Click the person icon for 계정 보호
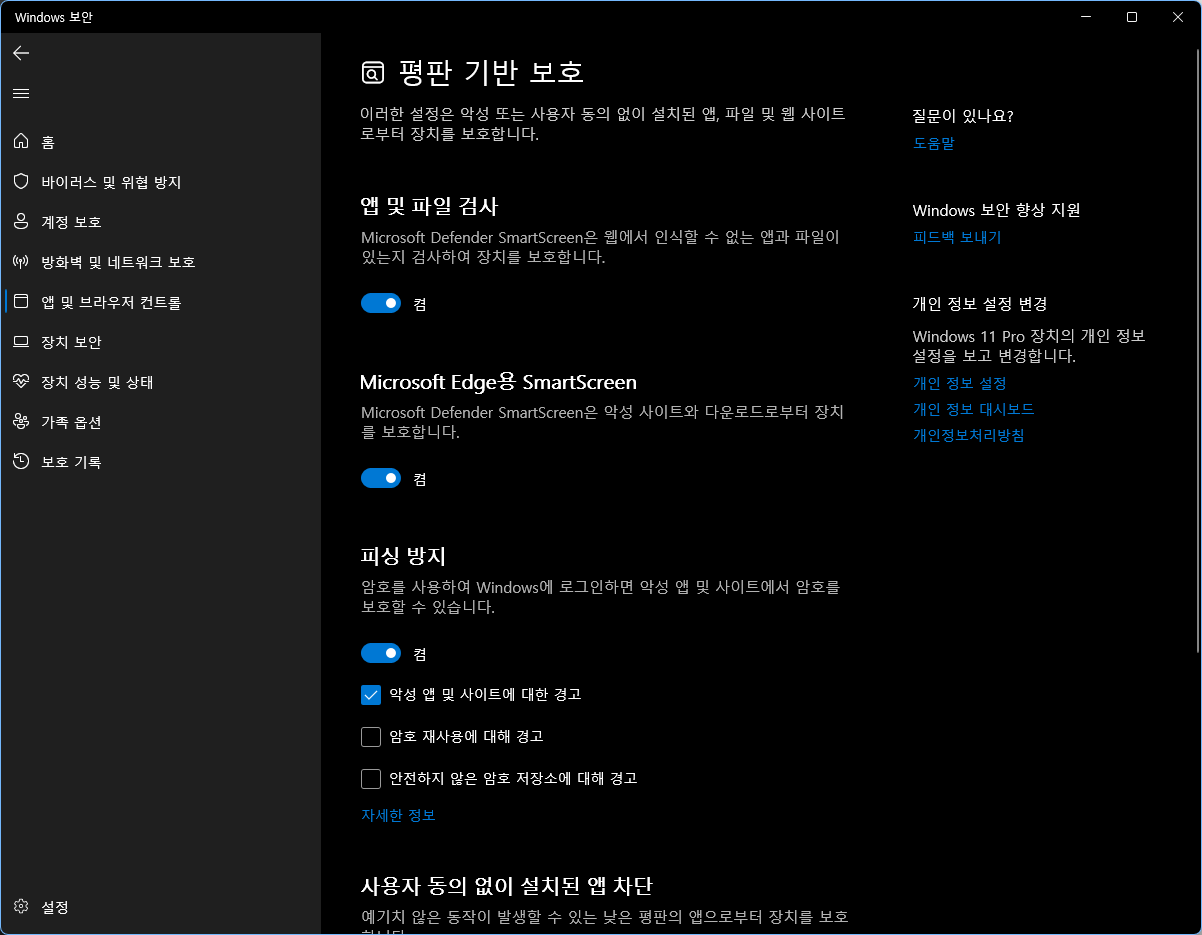Viewport: 1202px width, 935px height. (21, 222)
